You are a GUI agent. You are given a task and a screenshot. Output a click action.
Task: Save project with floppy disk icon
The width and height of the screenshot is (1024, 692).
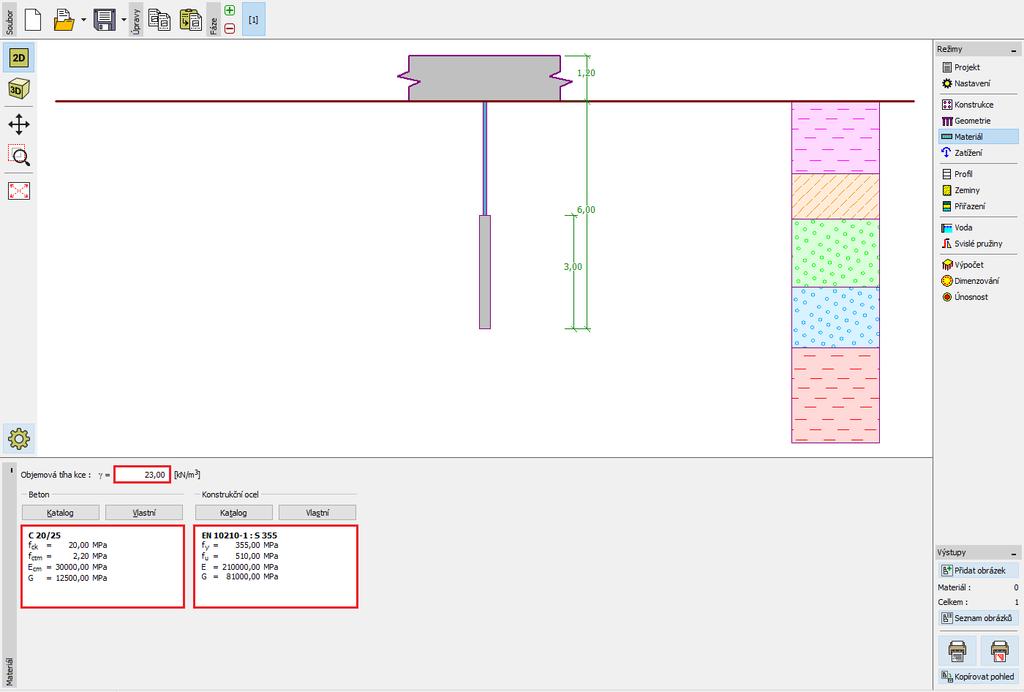[x=104, y=20]
